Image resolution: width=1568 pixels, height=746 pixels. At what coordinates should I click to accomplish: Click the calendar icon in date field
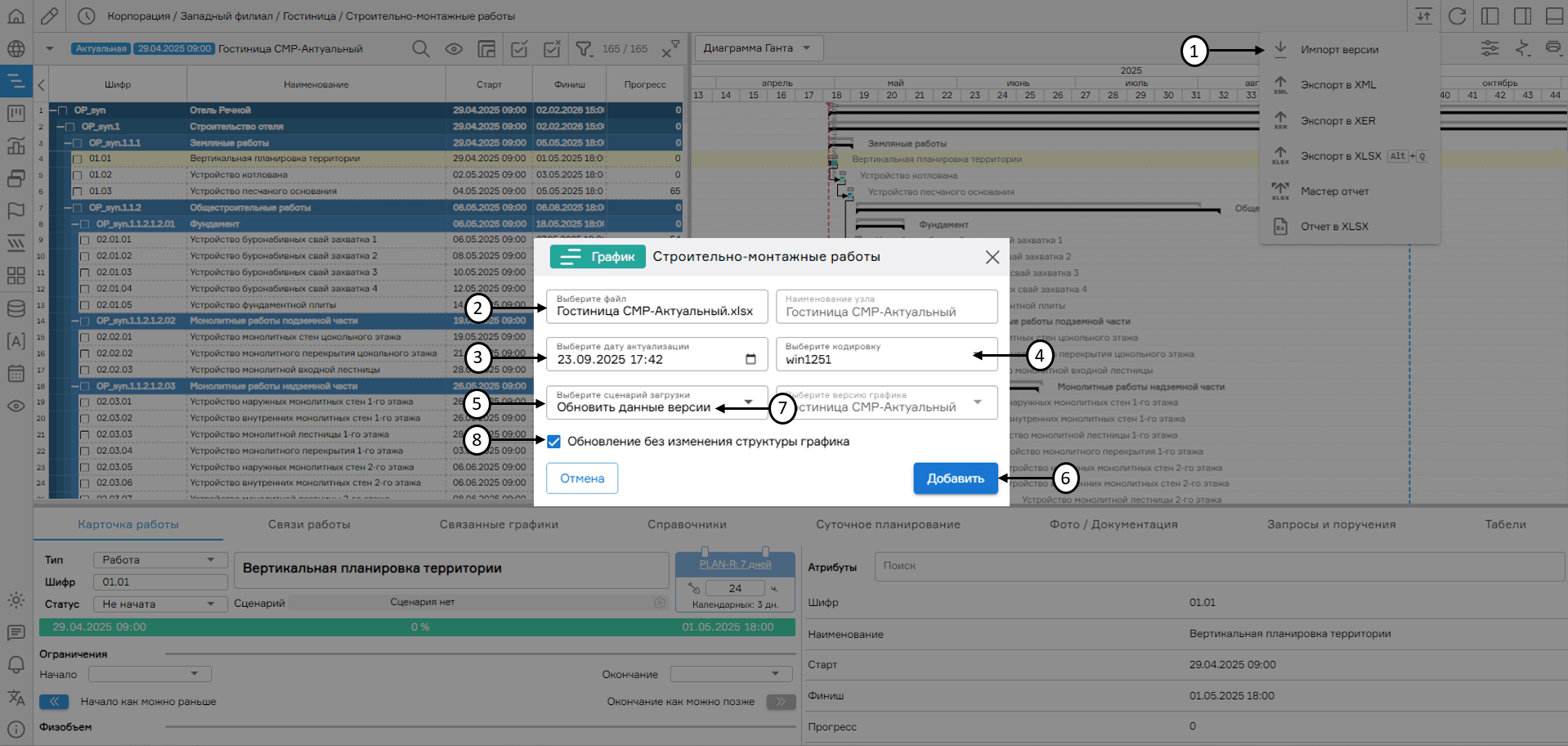(x=750, y=359)
